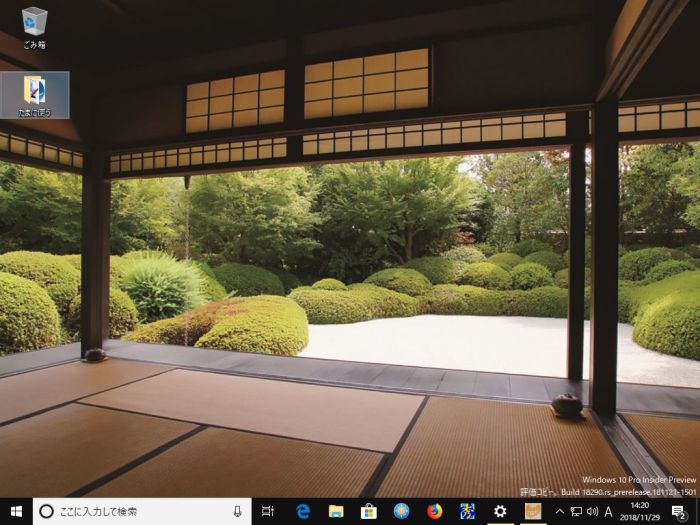Switch to the active orange taskbar app
This screenshot has width=700, height=525.
[533, 511]
